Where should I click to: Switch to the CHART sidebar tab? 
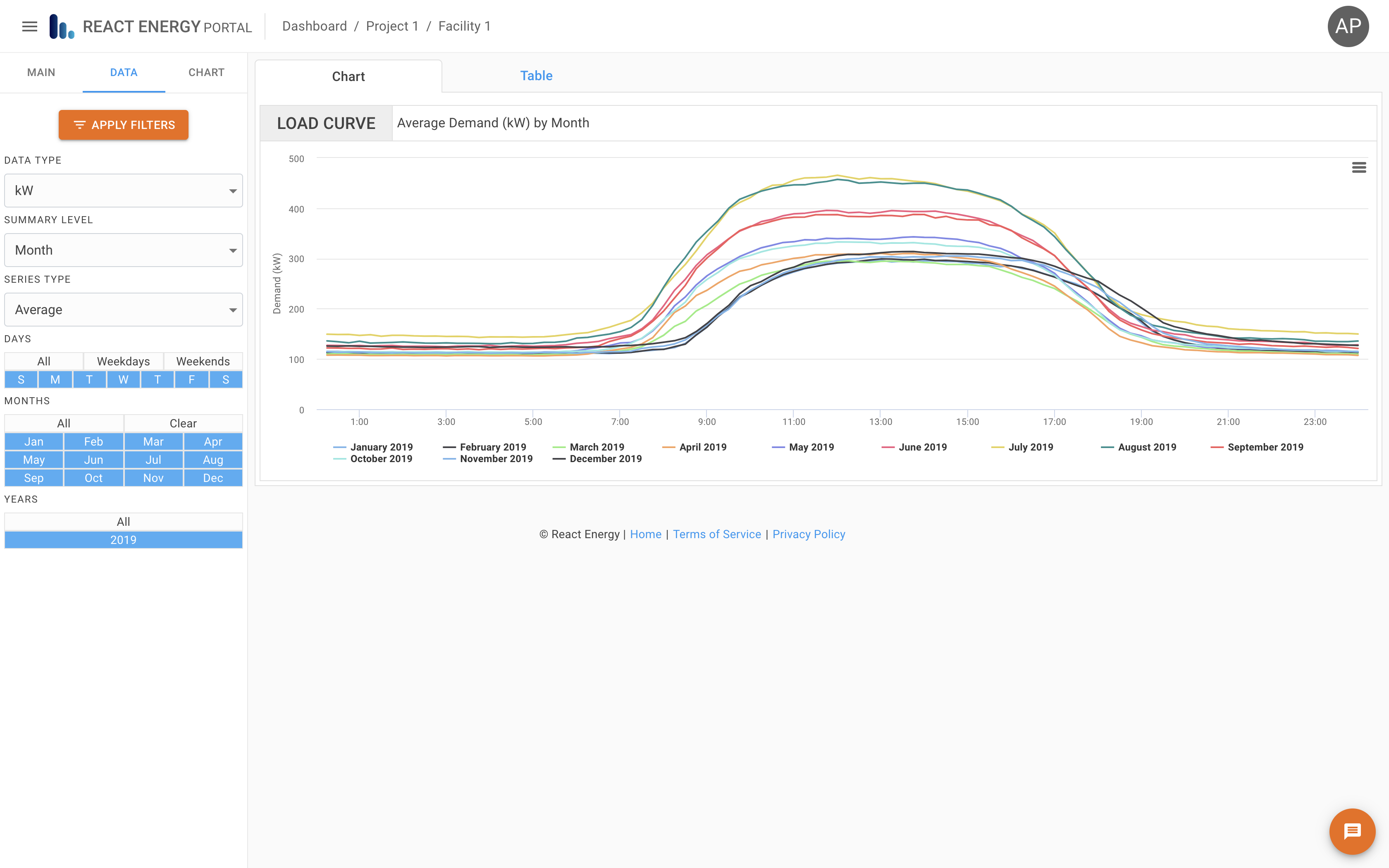[205, 72]
